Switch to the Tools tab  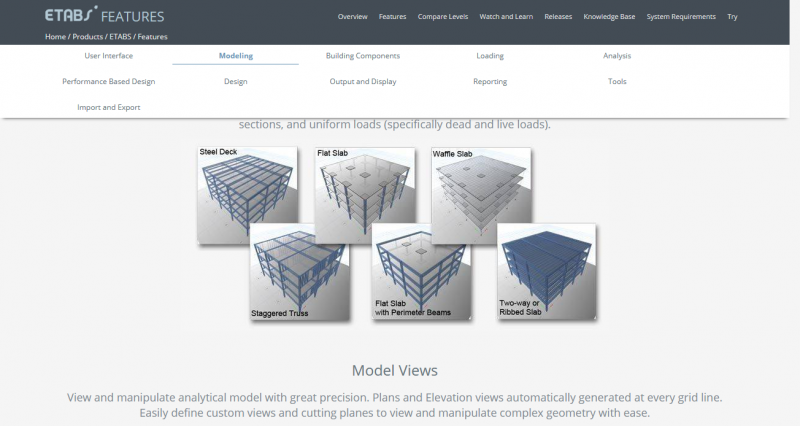tap(617, 81)
